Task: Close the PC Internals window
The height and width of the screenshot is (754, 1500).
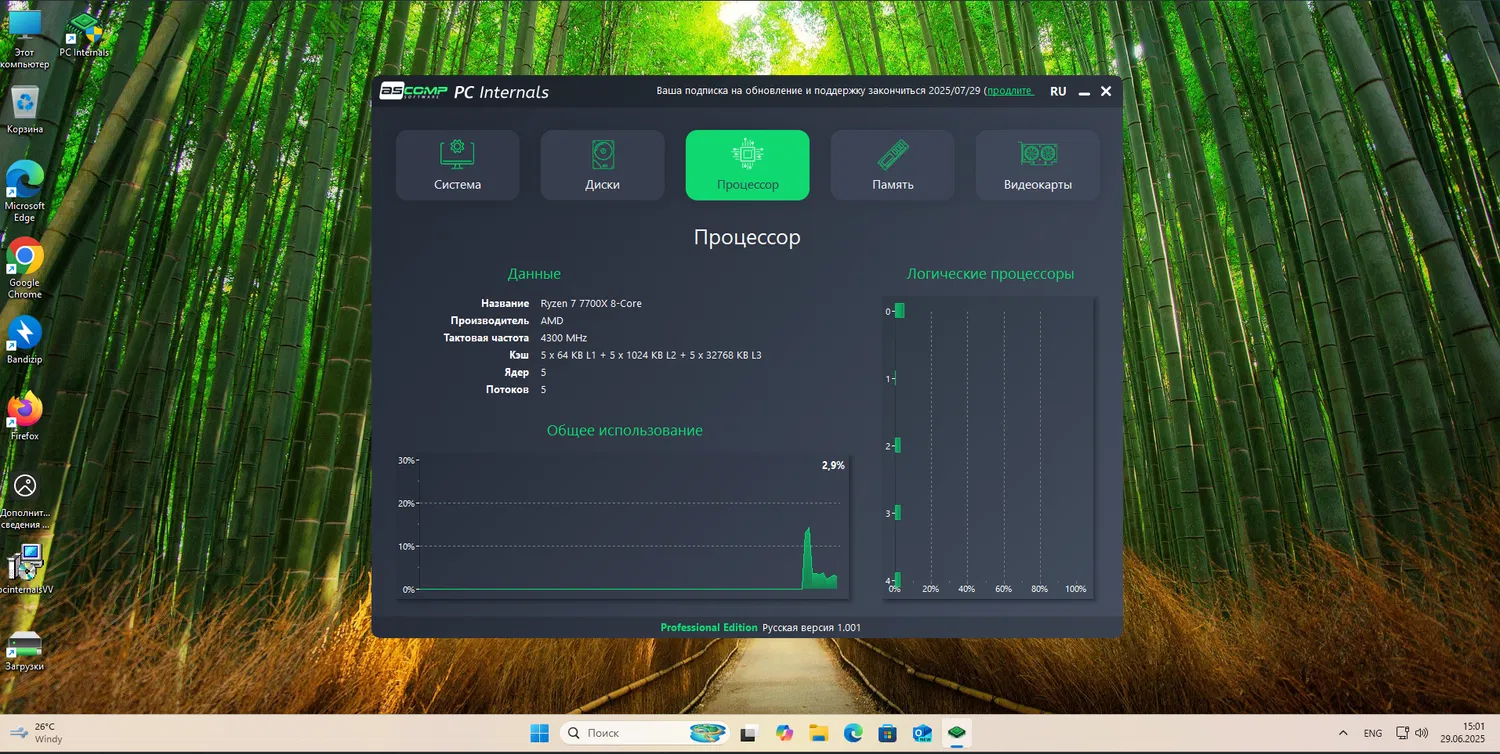Action: (1106, 91)
